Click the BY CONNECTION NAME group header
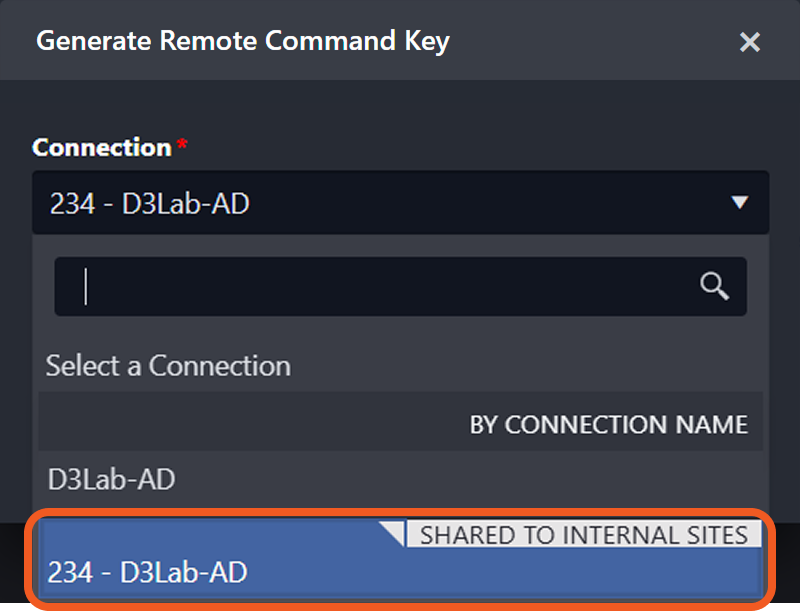Viewport: 800px width, 611px height. [x=608, y=424]
